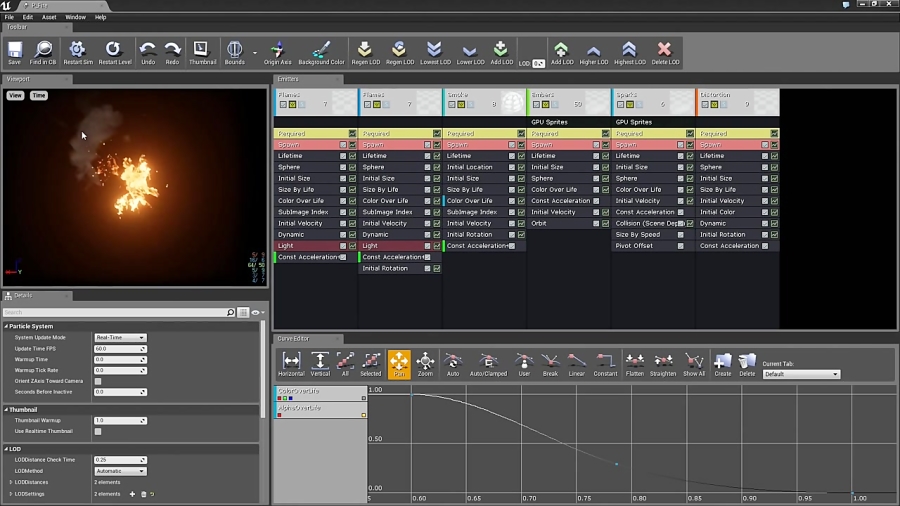
Task: Select the Smoke emitter header
Action: click(484, 102)
